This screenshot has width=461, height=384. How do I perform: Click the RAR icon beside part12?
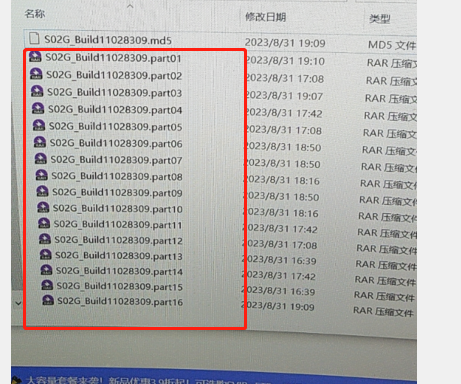click(45, 239)
